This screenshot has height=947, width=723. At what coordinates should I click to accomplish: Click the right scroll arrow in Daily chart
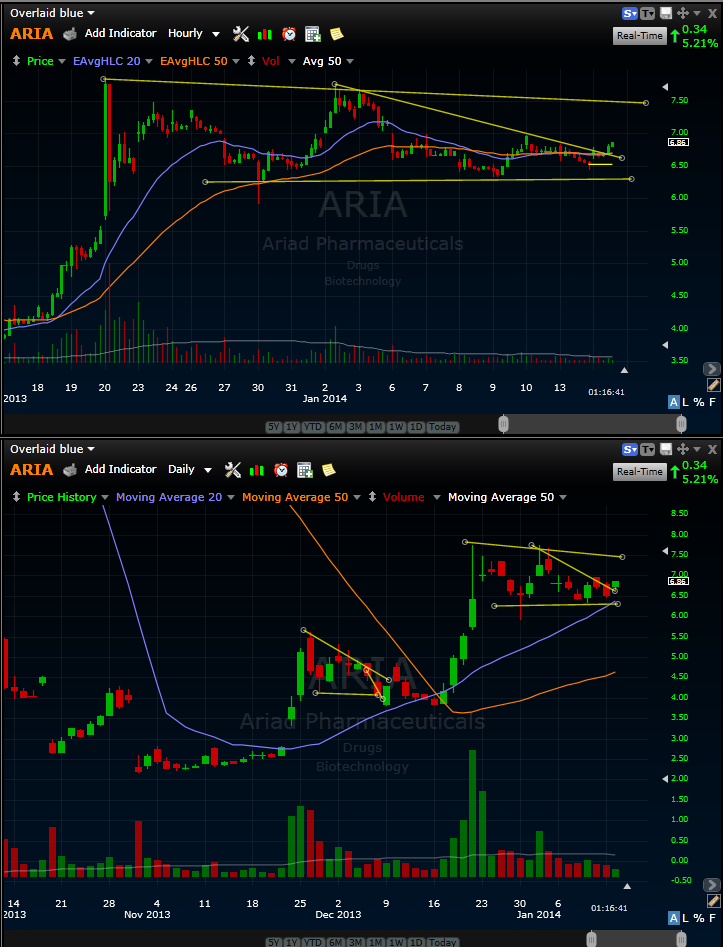point(712,885)
